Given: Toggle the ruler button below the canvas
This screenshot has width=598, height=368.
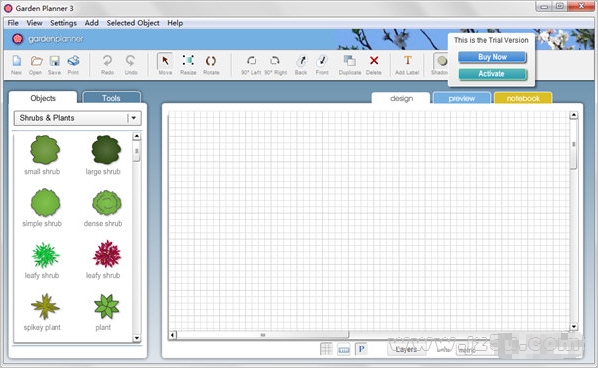Looking at the screenshot, I should (344, 350).
